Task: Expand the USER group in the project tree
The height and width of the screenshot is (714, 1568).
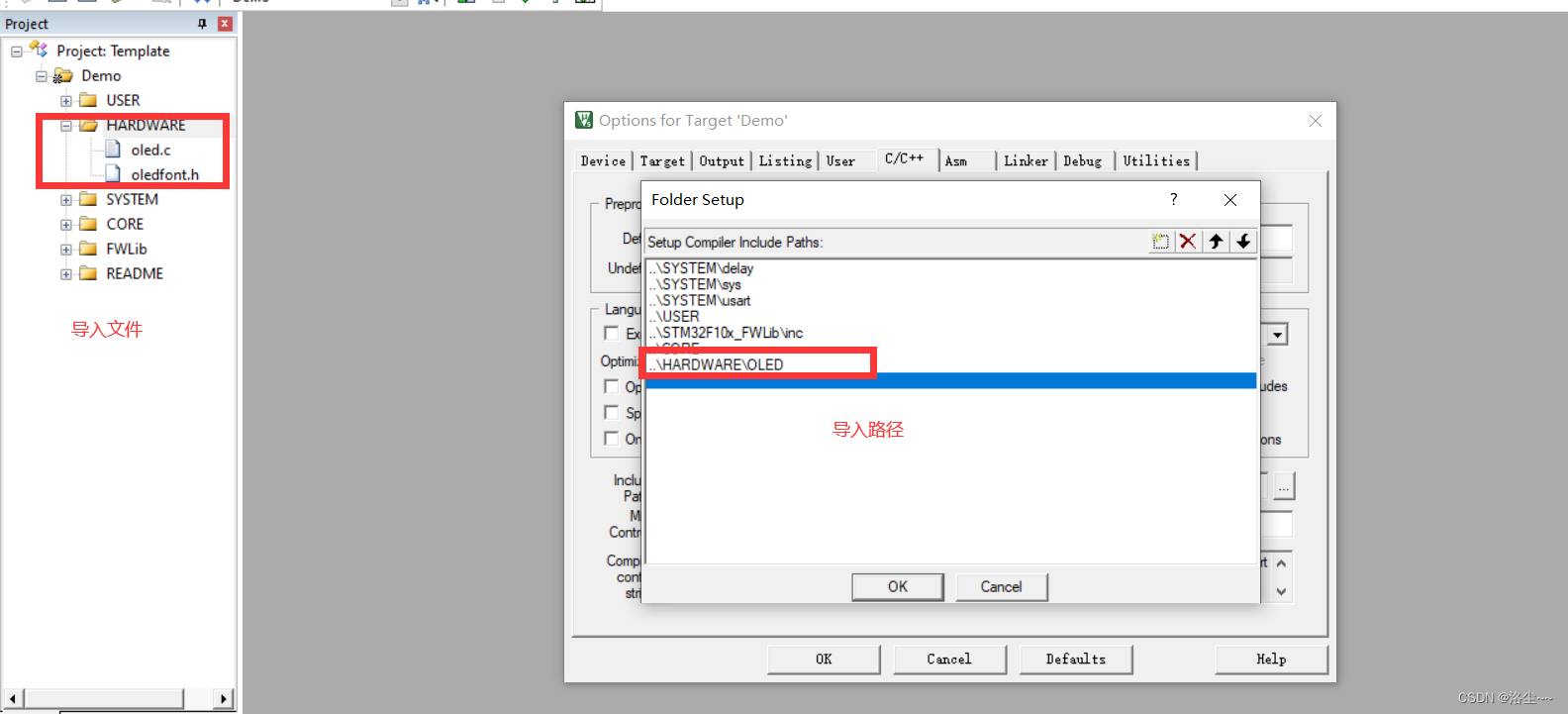Action: pyautogui.click(x=66, y=101)
